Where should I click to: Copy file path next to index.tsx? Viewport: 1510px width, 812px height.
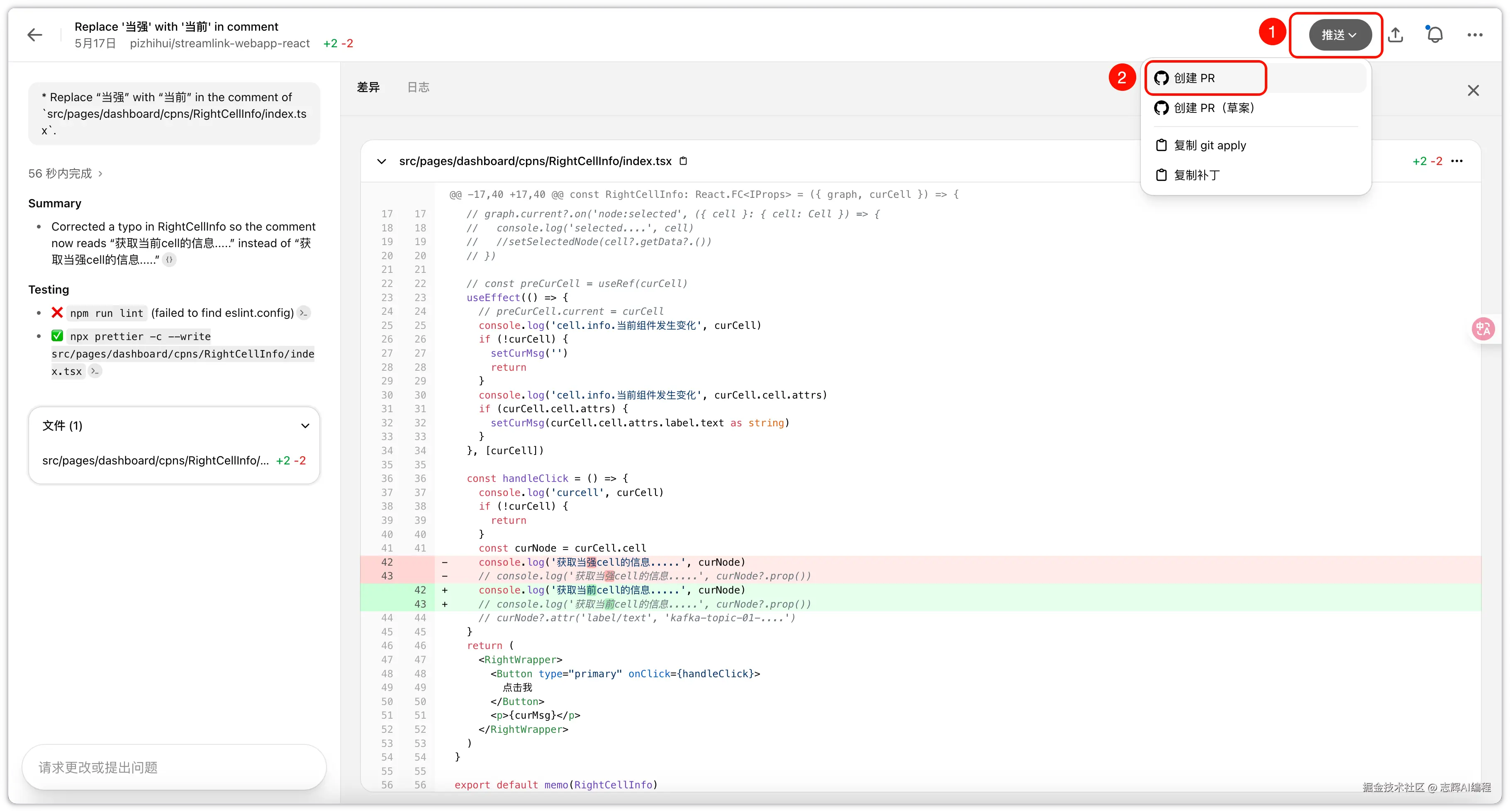click(683, 161)
